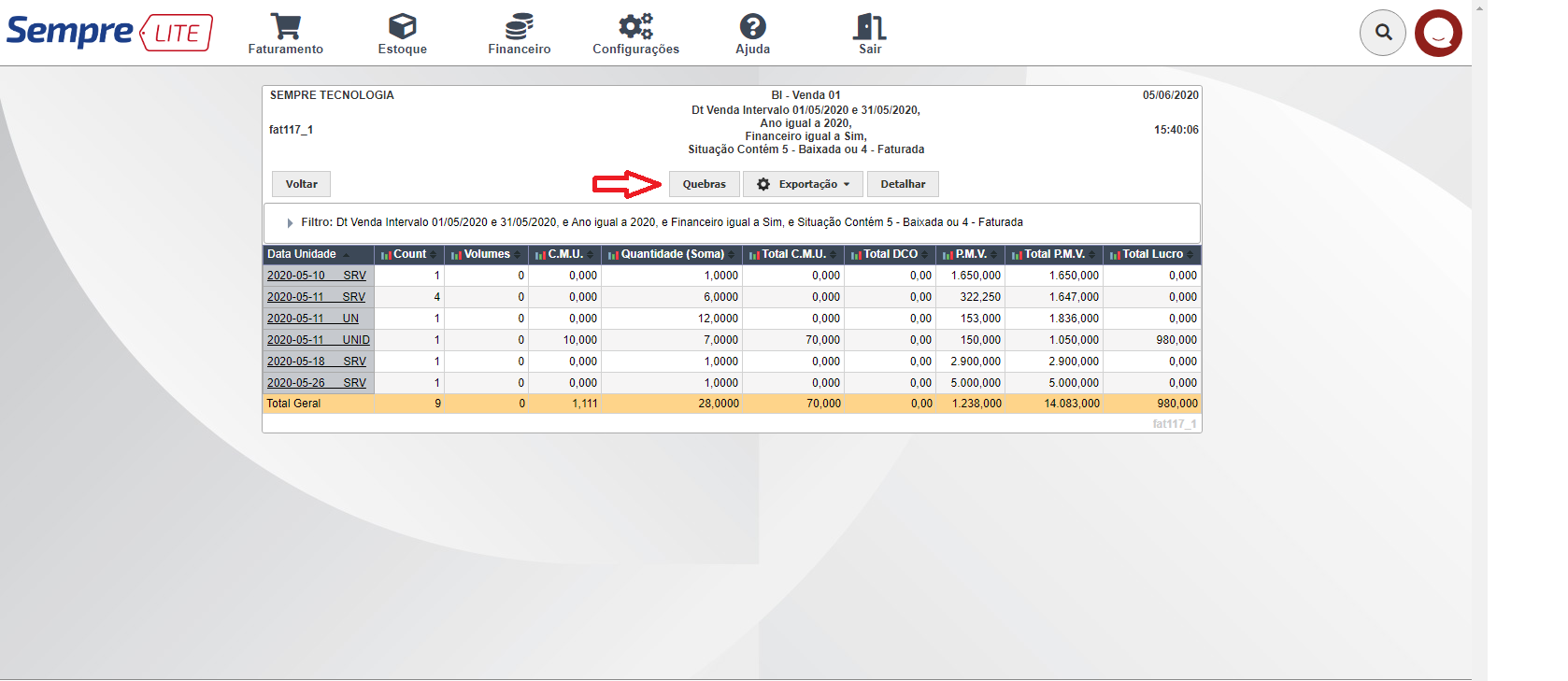Sort the Count column with its arrows
The image size is (1568, 681).
(433, 255)
